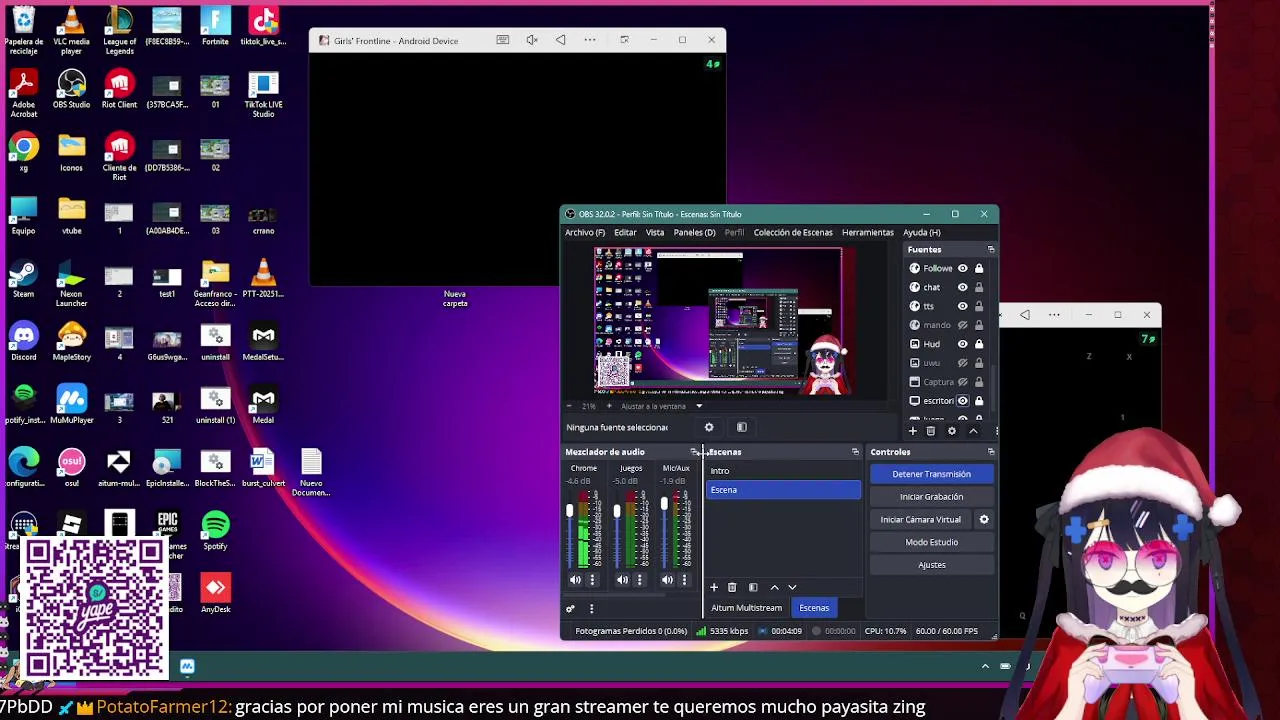Move source up with Fuentes chevron

tap(973, 431)
